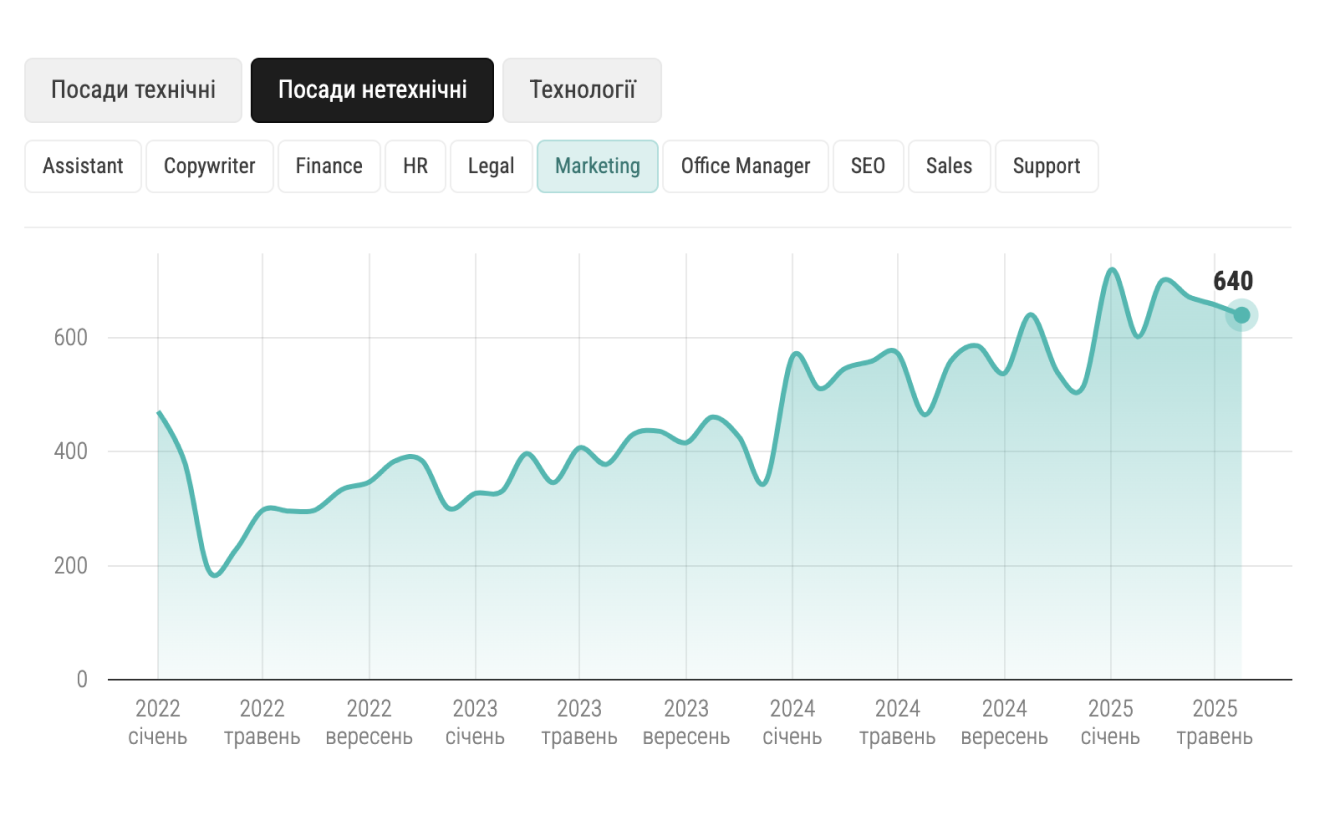The width and height of the screenshot is (1323, 823).
Task: Click the 640 endpoint dot on chart
Action: (1241, 315)
